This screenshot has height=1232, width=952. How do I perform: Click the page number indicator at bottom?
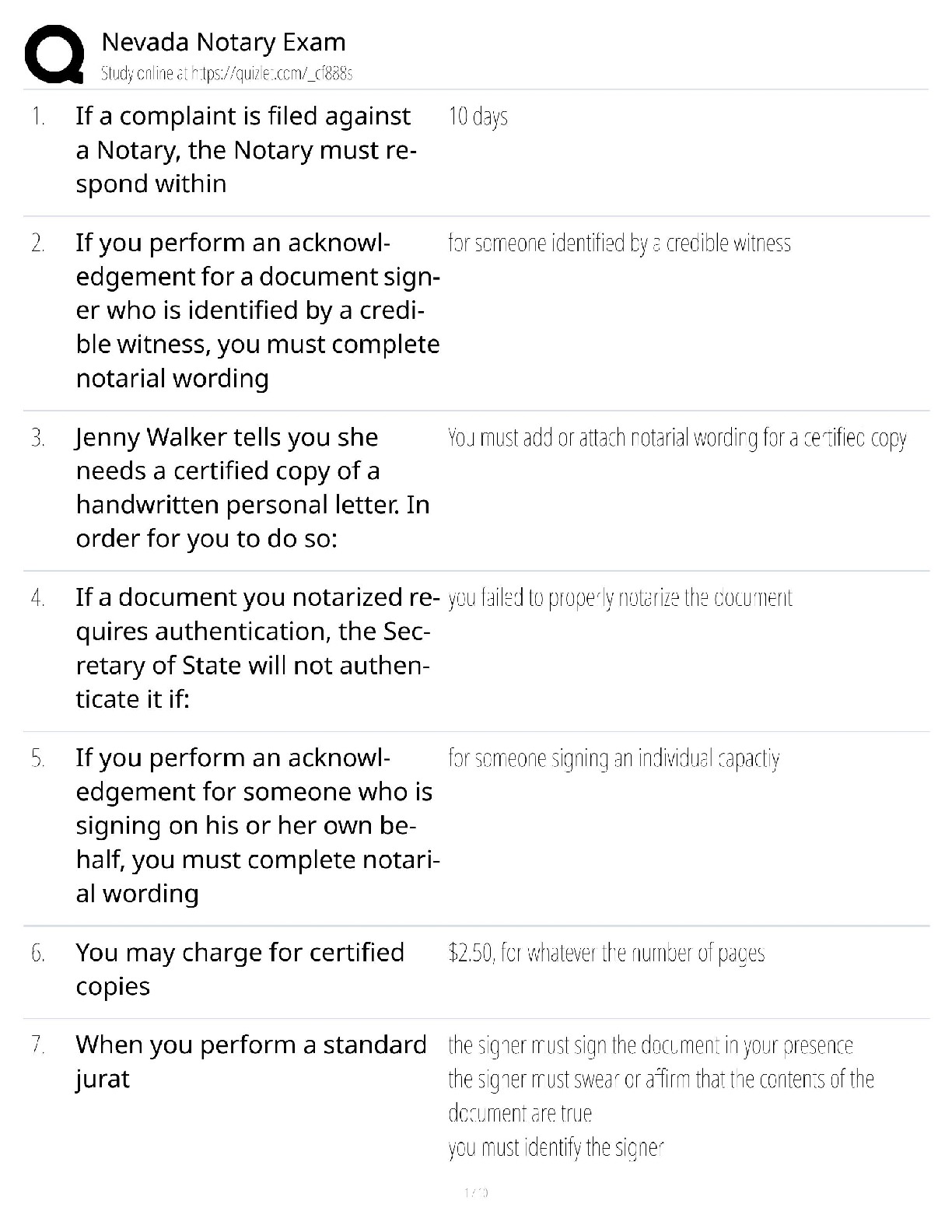tap(475, 1192)
